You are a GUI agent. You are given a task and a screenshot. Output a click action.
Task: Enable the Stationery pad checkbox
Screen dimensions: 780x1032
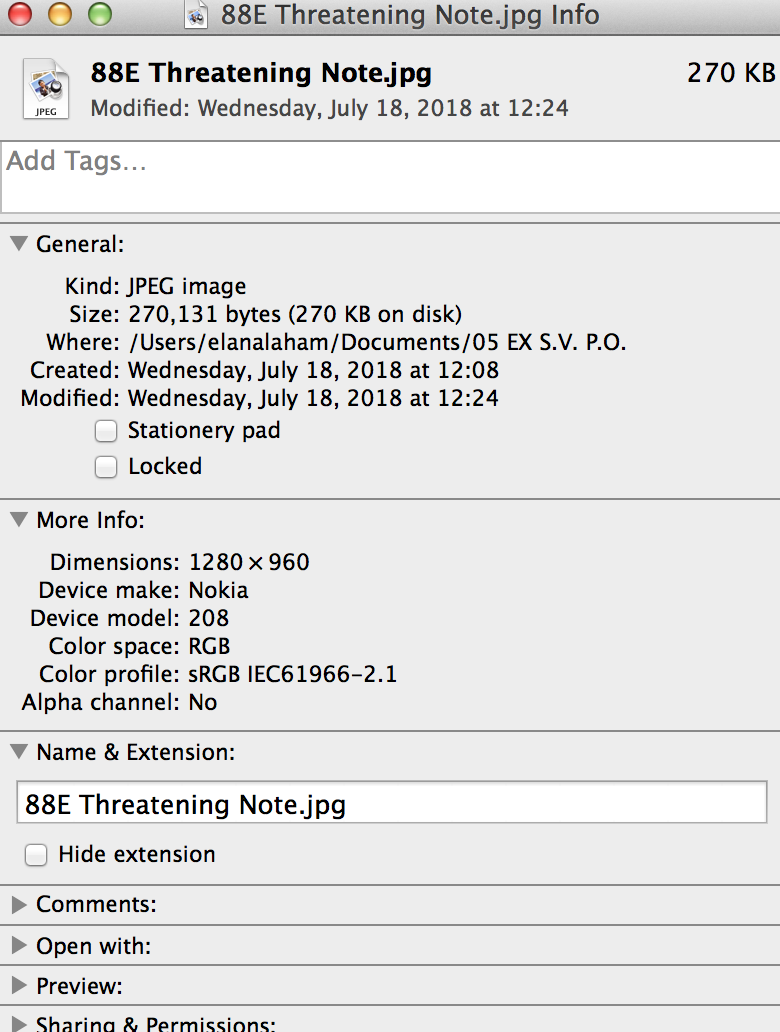coord(106,431)
